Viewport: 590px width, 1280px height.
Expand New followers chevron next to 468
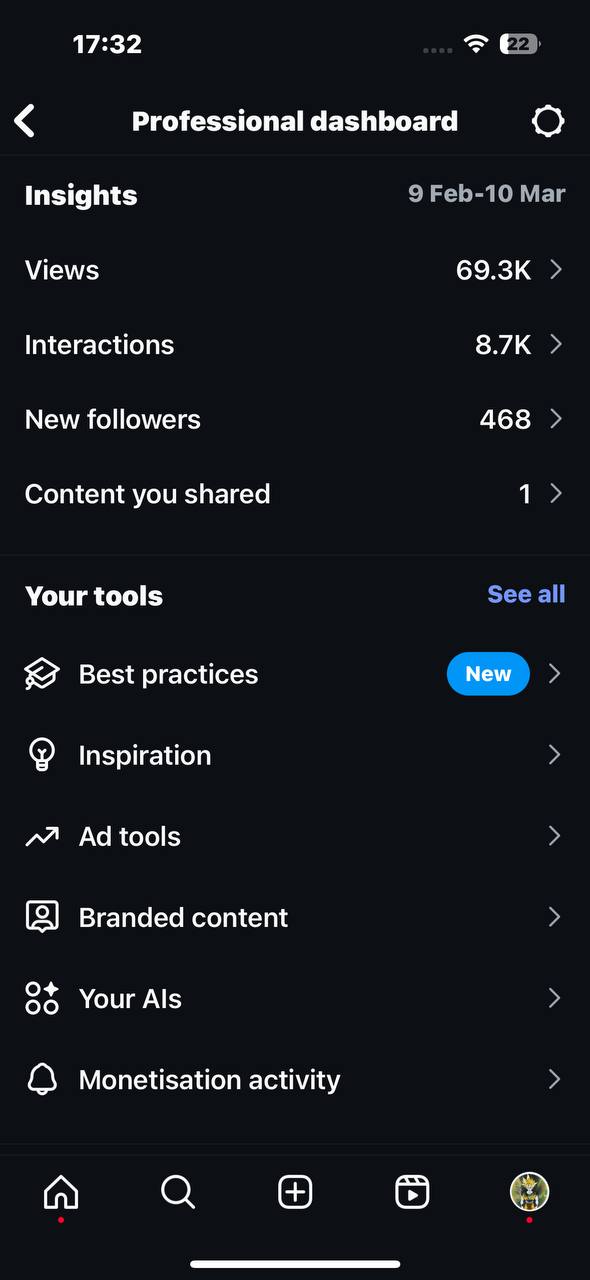[555, 419]
